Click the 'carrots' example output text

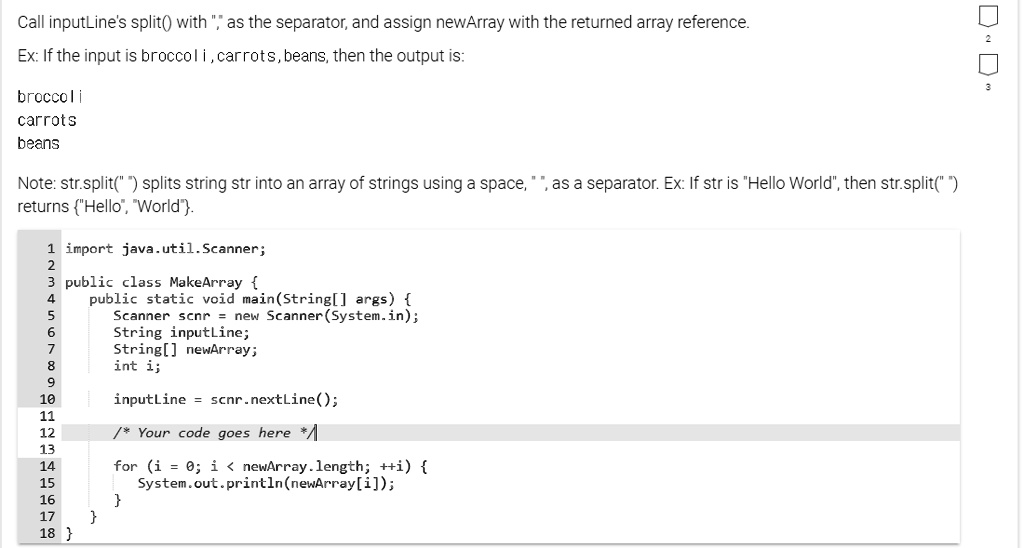click(46, 120)
